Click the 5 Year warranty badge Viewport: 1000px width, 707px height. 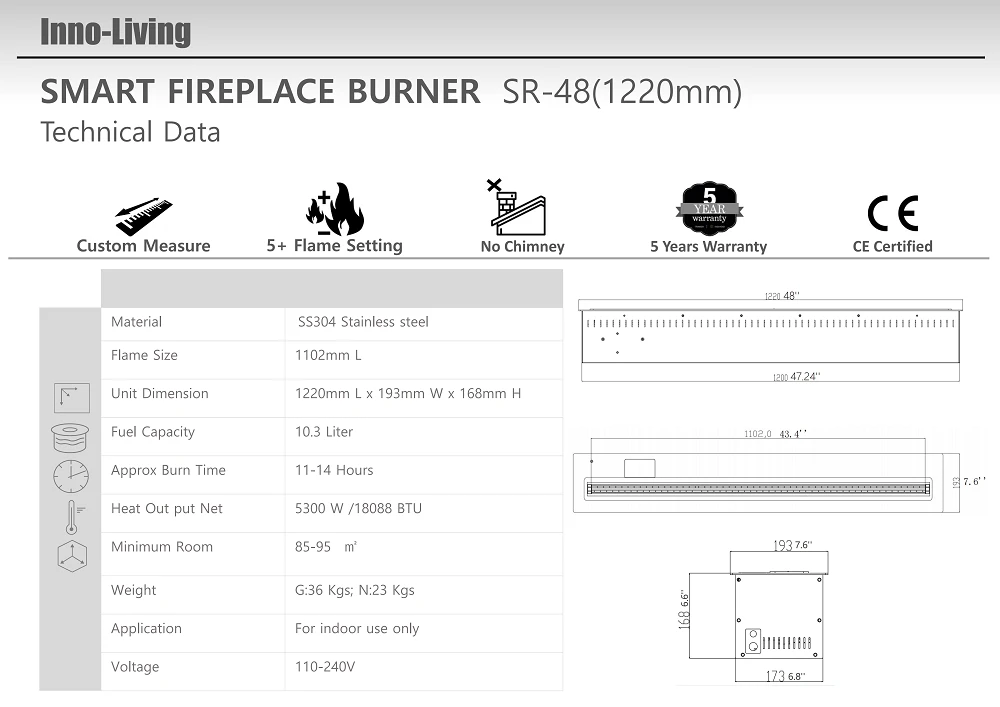tap(709, 208)
